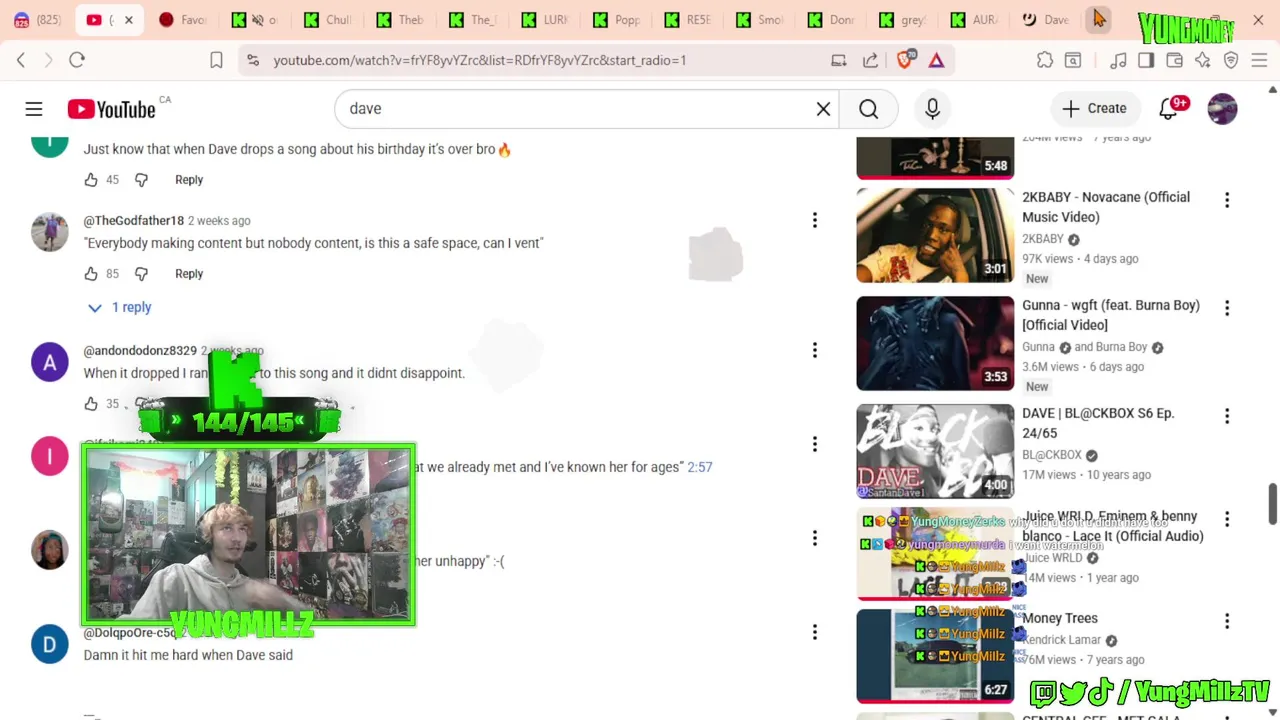This screenshot has height=720, width=1280.
Task: Switch to the 'LURK' tab
Action: (x=545, y=20)
